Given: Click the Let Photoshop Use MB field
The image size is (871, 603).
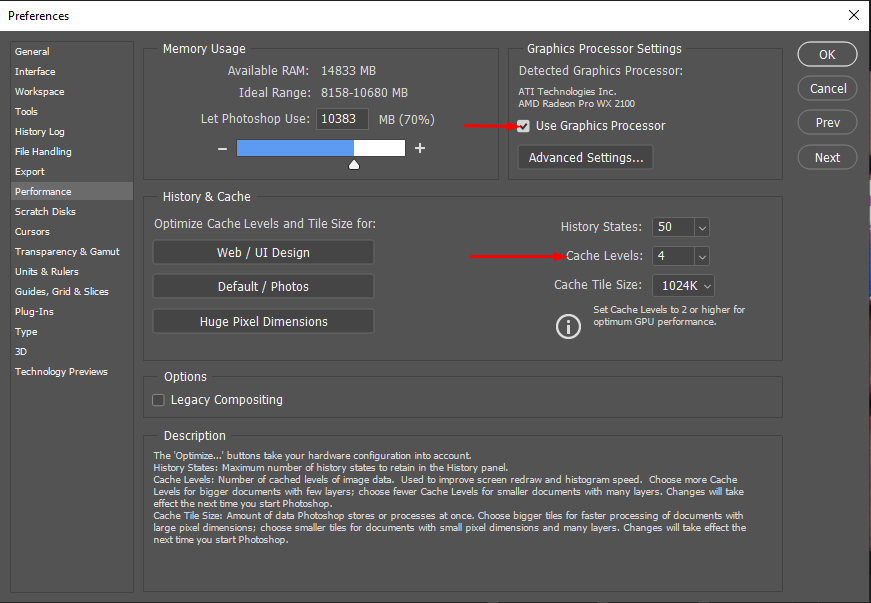Looking at the screenshot, I should point(341,118).
